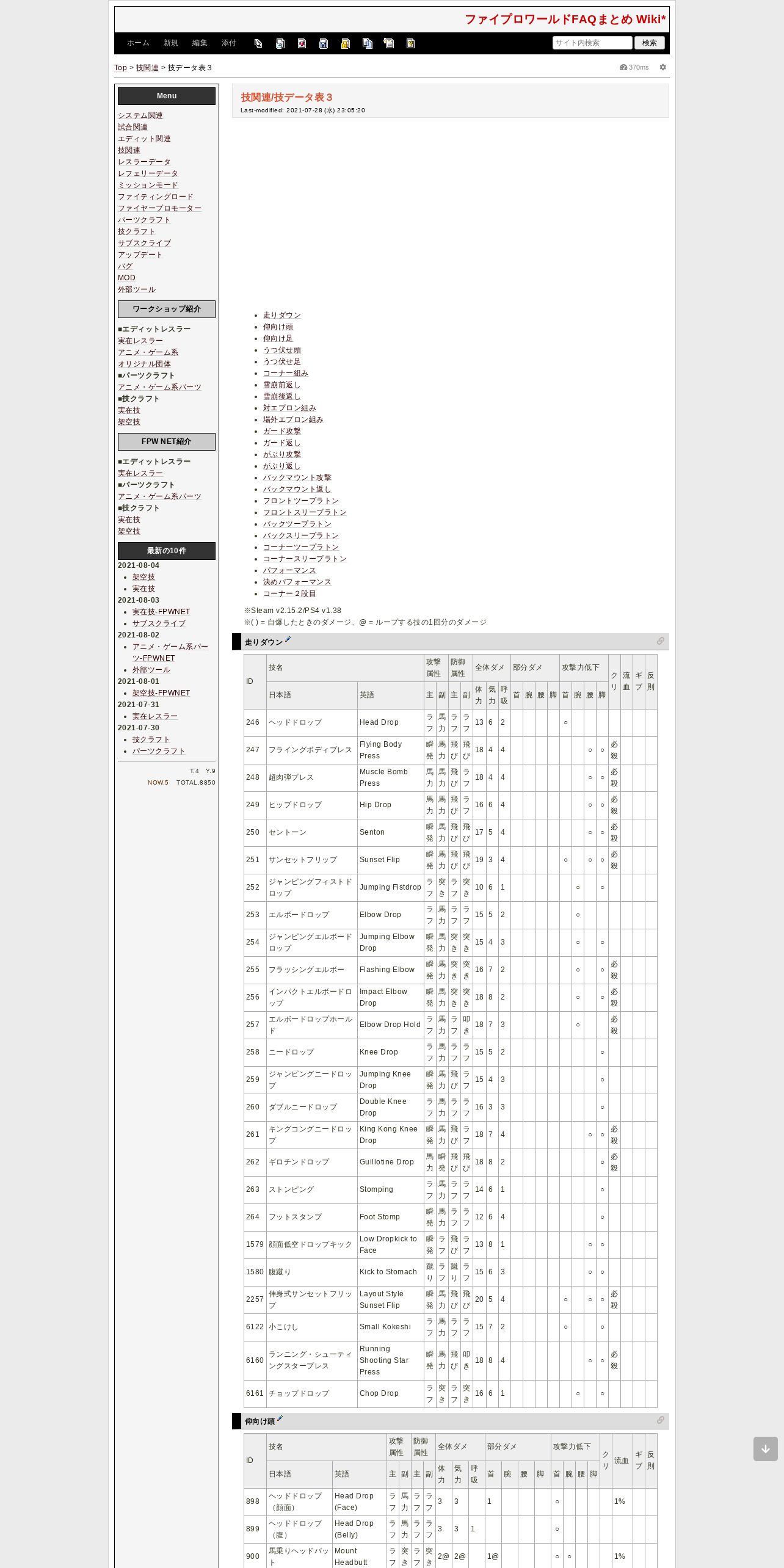Open ファイティングロード in the sidebar
Screen dimensions: 784x1568
point(156,197)
